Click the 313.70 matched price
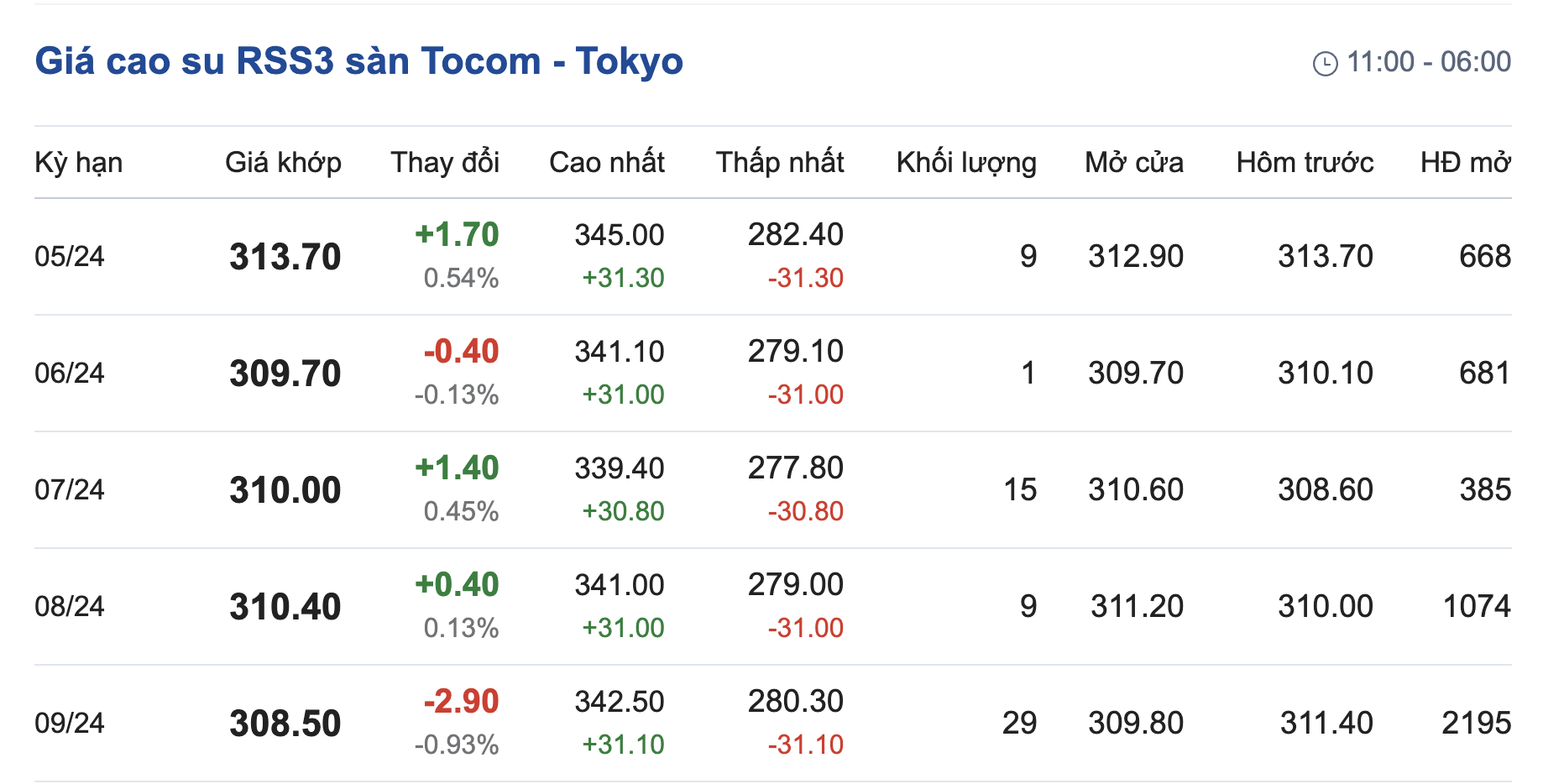 coord(285,257)
